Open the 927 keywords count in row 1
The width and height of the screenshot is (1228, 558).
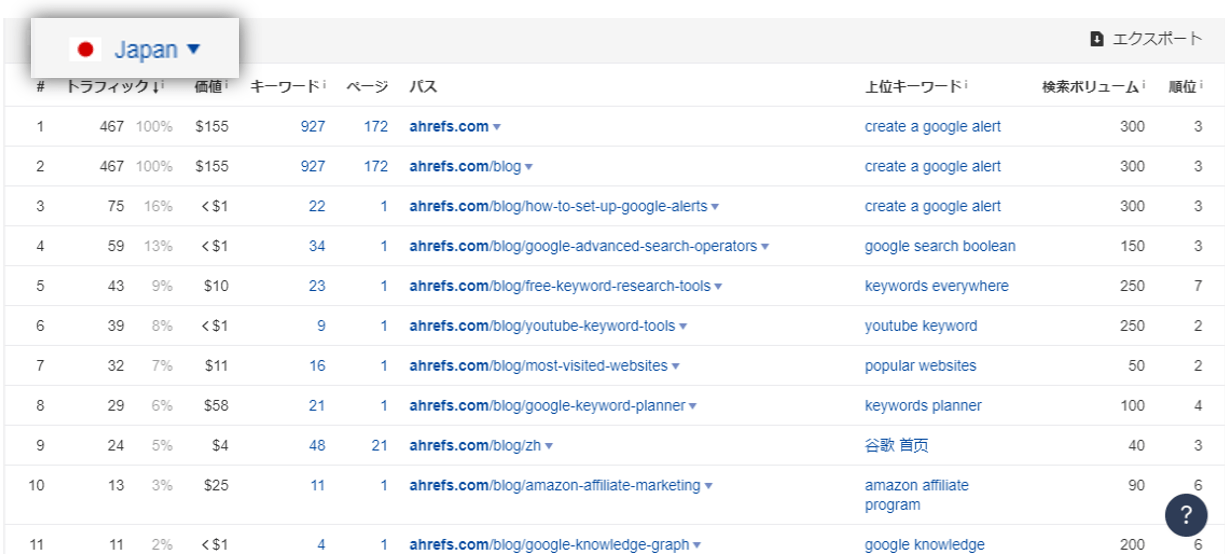pyautogui.click(x=312, y=126)
